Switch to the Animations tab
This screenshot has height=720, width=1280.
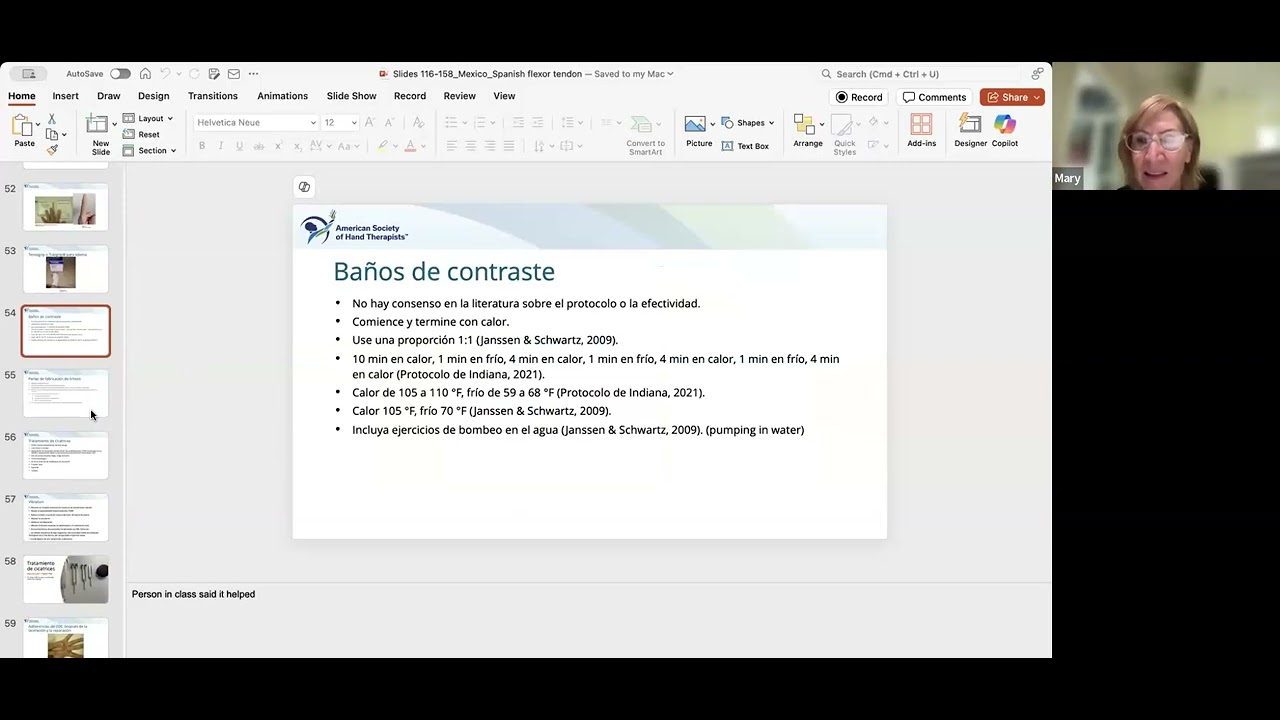coord(283,96)
